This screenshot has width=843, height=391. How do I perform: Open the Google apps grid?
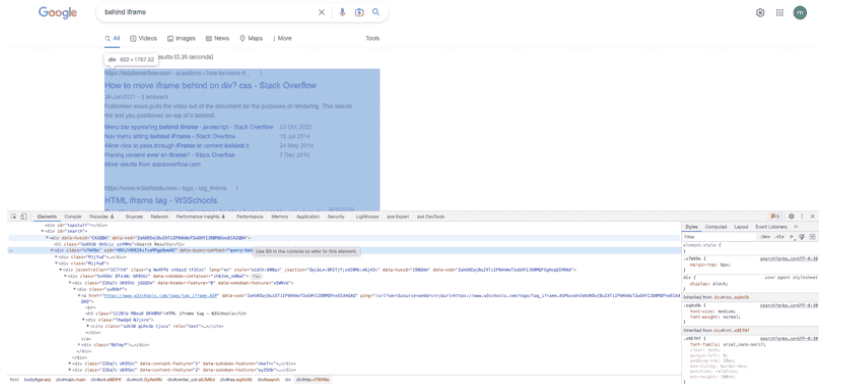click(780, 13)
